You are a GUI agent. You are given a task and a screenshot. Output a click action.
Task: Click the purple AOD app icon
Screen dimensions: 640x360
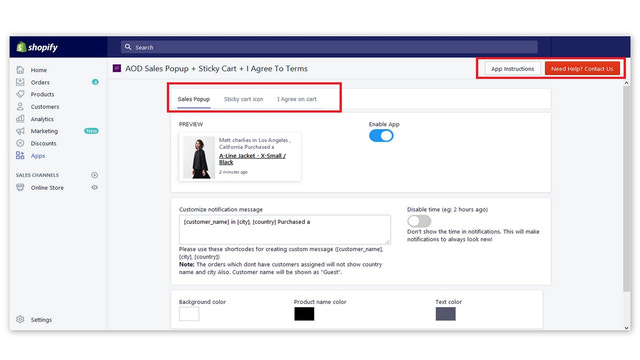117,68
